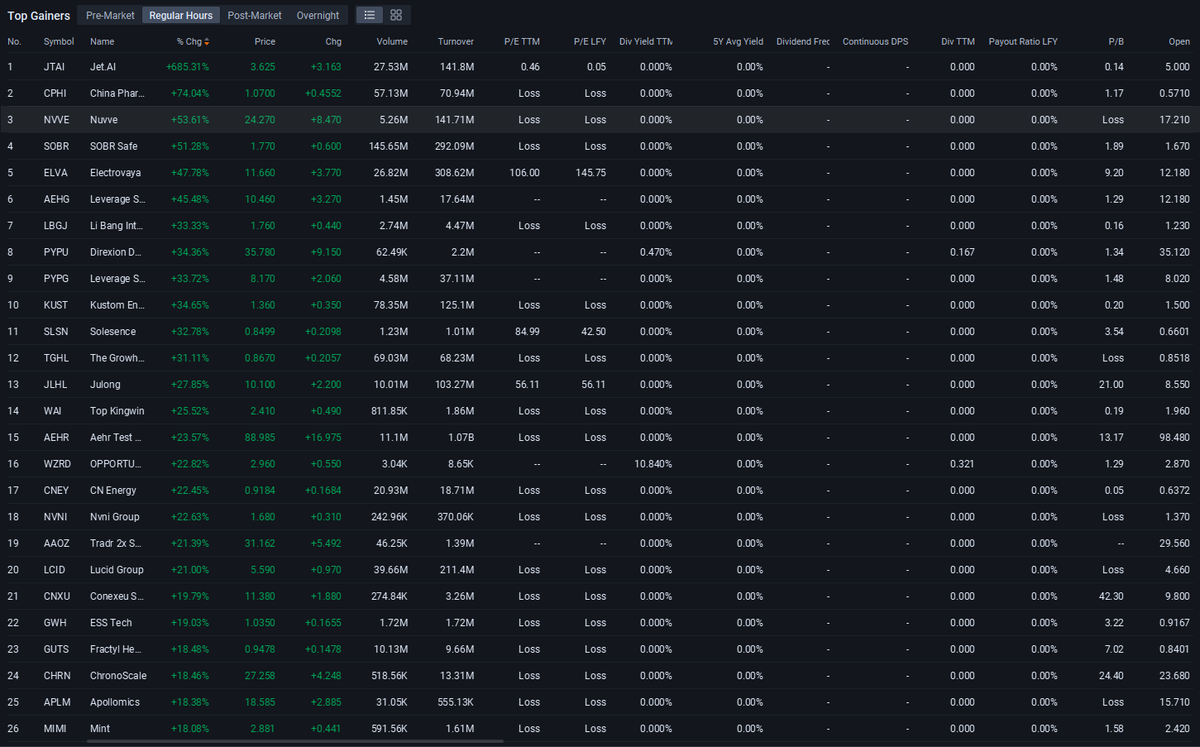The image size is (1200, 747).
Task: Click the 10.840% dividend yield
Action: (x=653, y=464)
